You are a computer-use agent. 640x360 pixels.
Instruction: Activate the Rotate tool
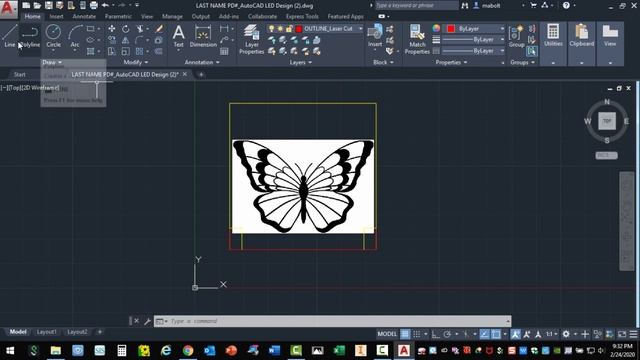[125, 29]
